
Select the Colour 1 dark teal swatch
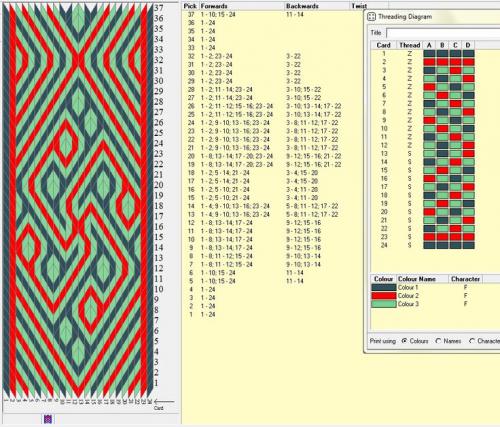click(384, 287)
